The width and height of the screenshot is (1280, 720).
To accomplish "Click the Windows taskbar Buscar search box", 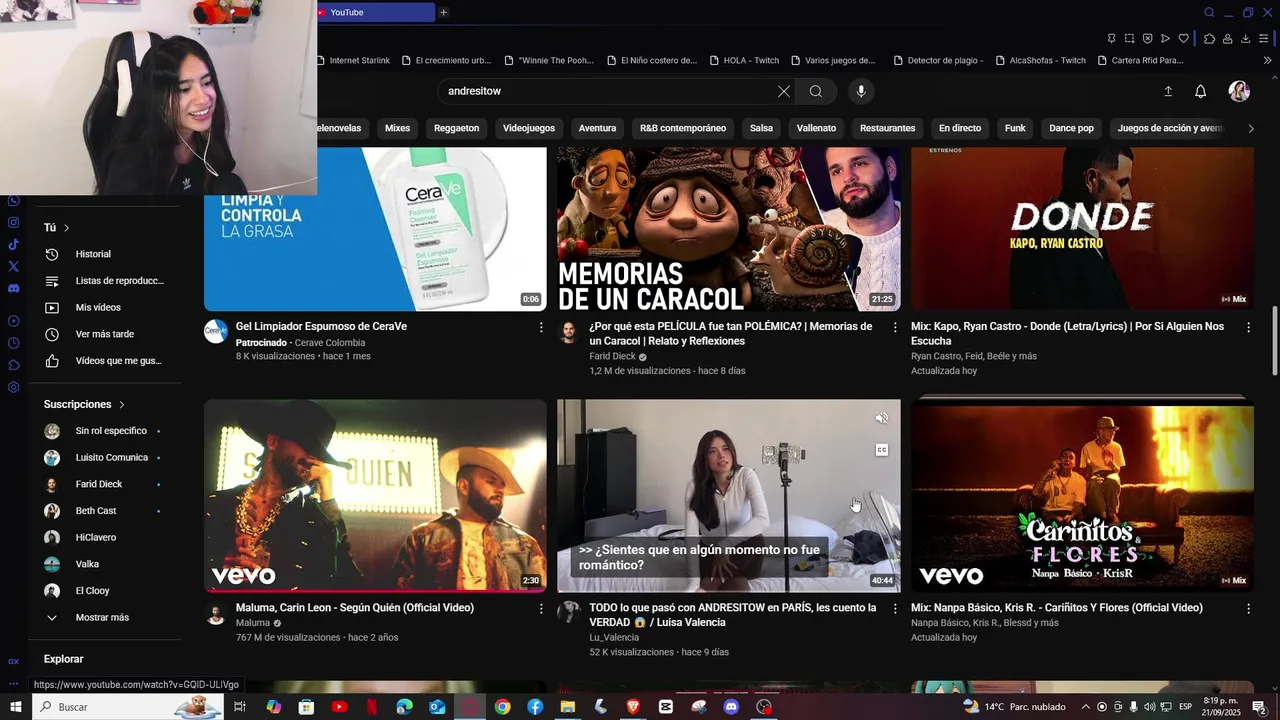I will coord(128,707).
